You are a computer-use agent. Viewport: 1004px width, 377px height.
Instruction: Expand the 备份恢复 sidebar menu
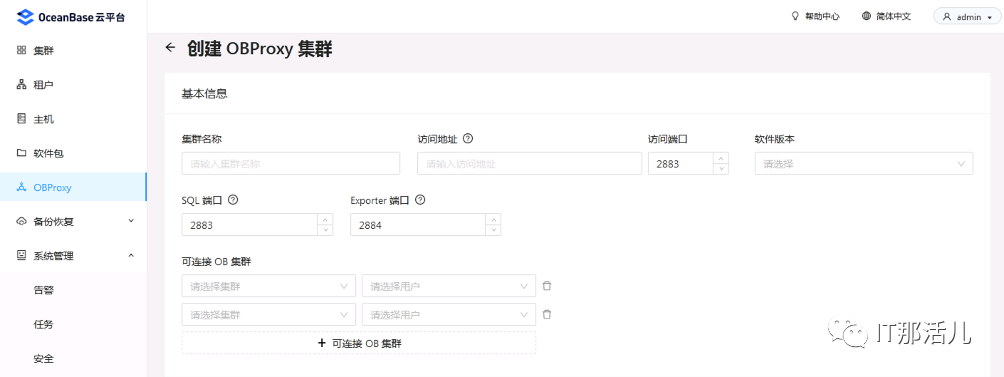tap(73, 221)
